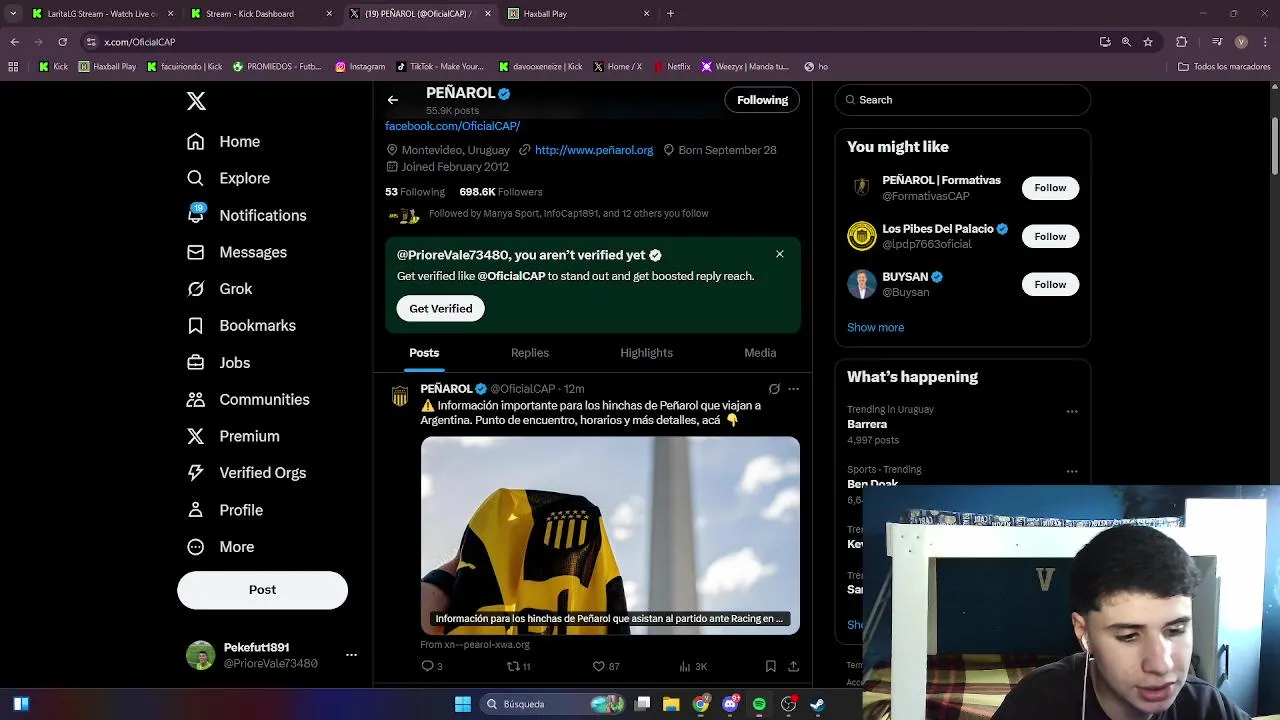Switch to the Haxball Play browser tab

[577, 14]
